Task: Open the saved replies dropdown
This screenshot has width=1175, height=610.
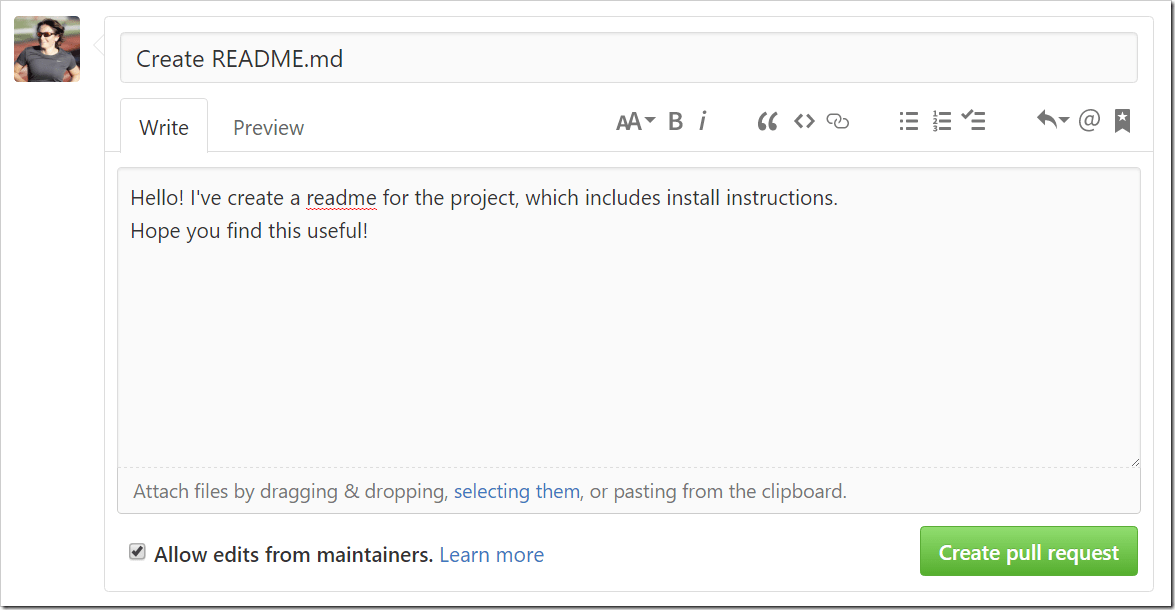Action: [1050, 120]
